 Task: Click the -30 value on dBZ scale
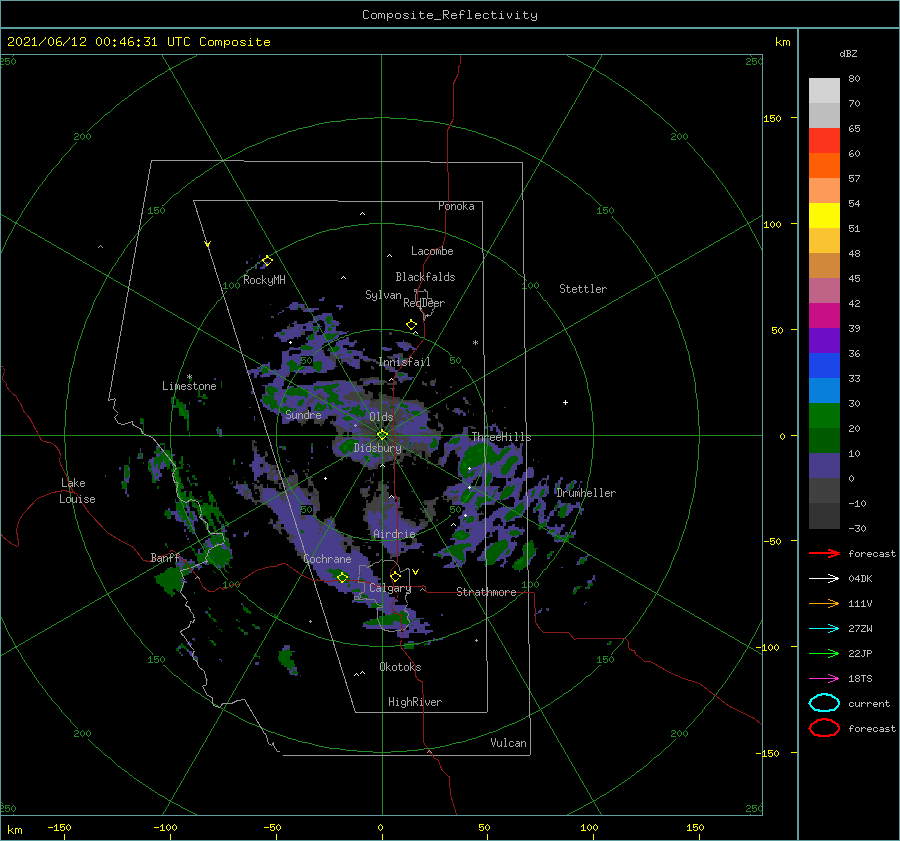coord(858,528)
